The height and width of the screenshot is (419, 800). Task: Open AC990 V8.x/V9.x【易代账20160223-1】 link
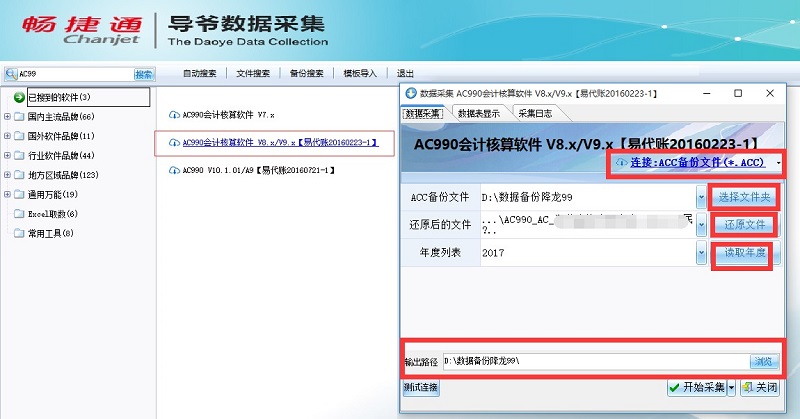(x=281, y=142)
